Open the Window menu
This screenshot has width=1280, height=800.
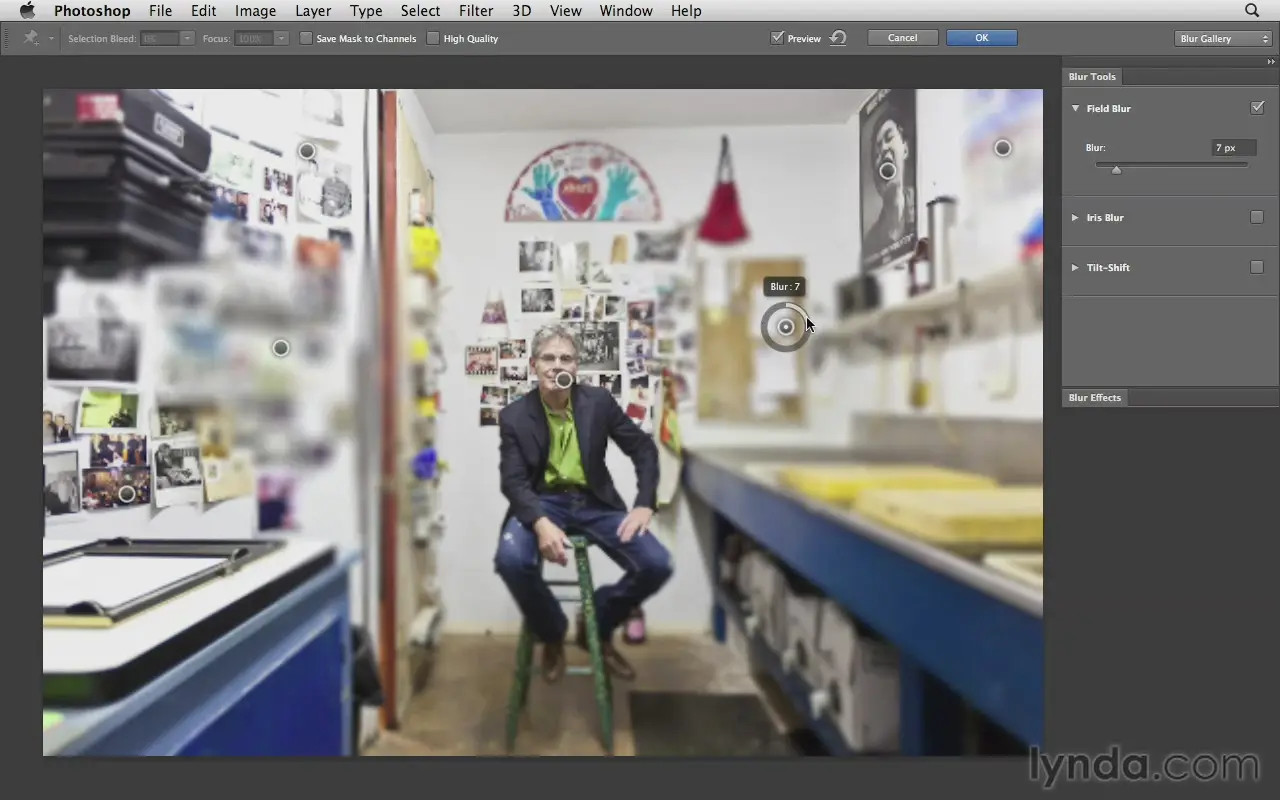point(626,10)
